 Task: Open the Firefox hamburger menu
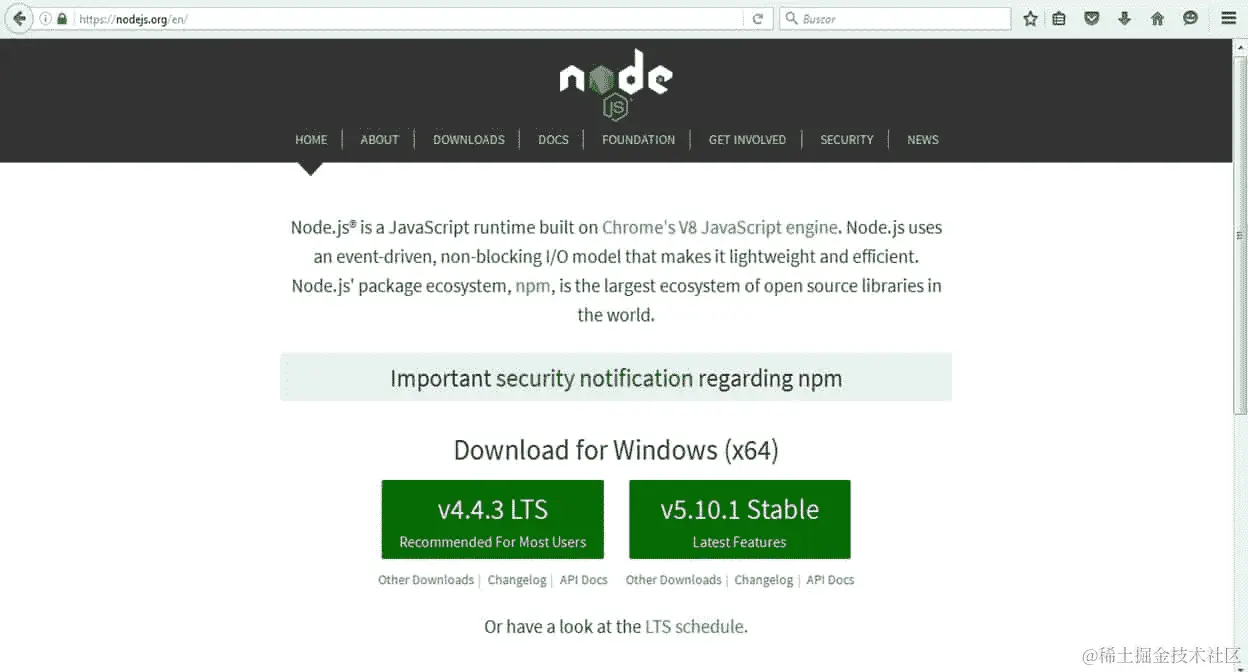click(1228, 17)
